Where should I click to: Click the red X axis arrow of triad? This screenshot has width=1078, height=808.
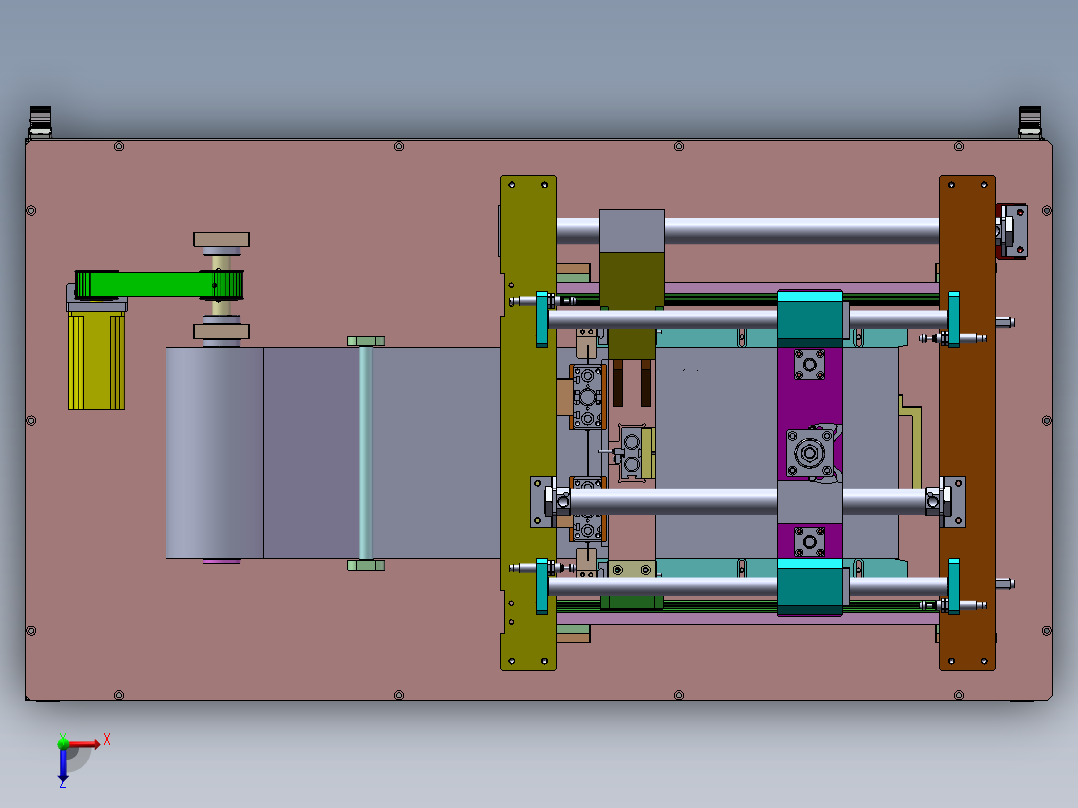(x=85, y=744)
